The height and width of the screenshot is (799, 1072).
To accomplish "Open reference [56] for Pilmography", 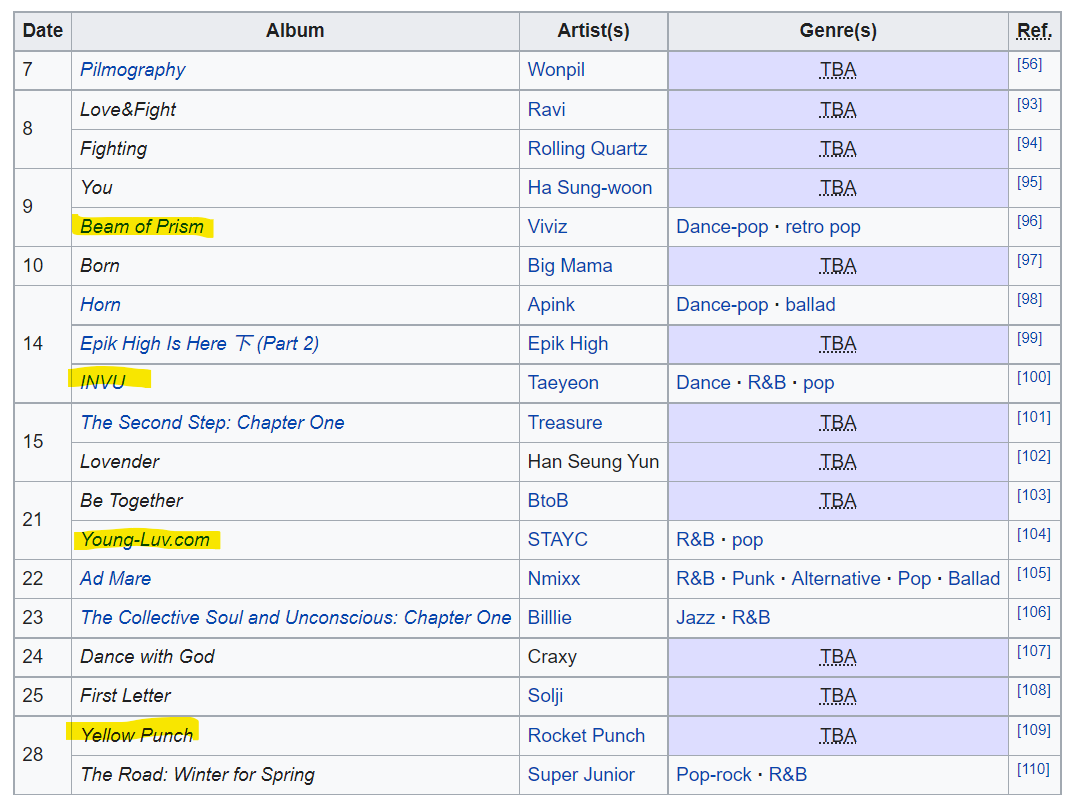I will pyautogui.click(x=1029, y=64).
